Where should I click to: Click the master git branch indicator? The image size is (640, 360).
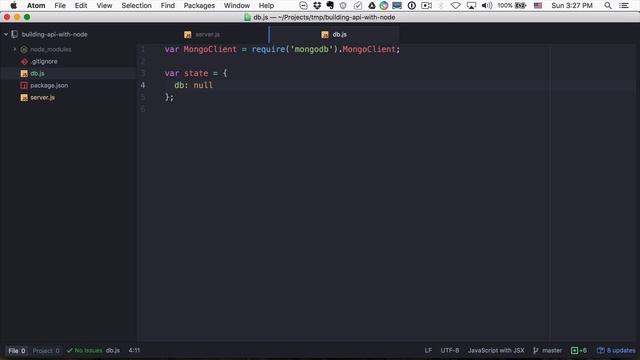click(x=552, y=350)
